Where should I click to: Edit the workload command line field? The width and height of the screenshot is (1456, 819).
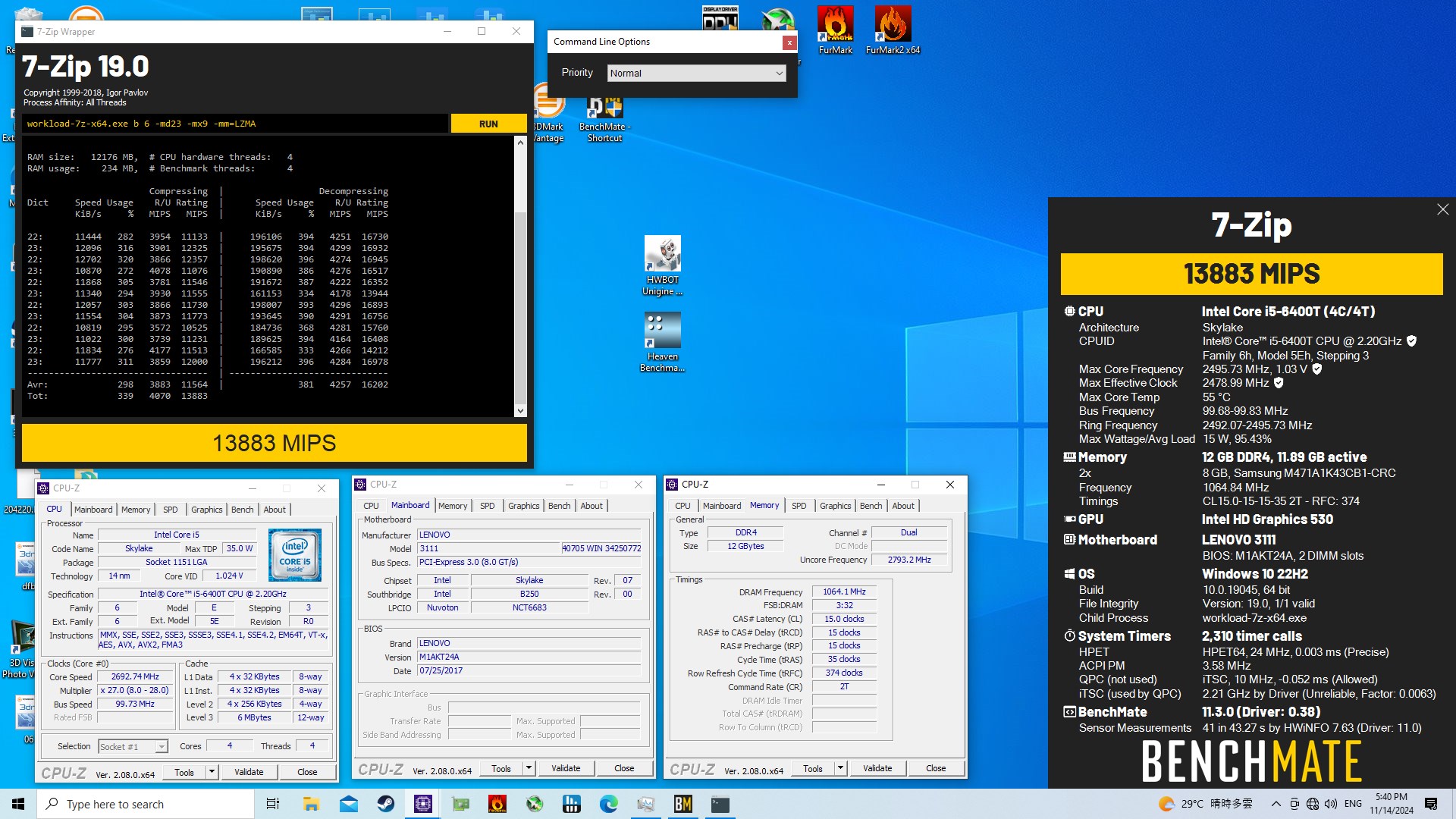pyautogui.click(x=235, y=124)
